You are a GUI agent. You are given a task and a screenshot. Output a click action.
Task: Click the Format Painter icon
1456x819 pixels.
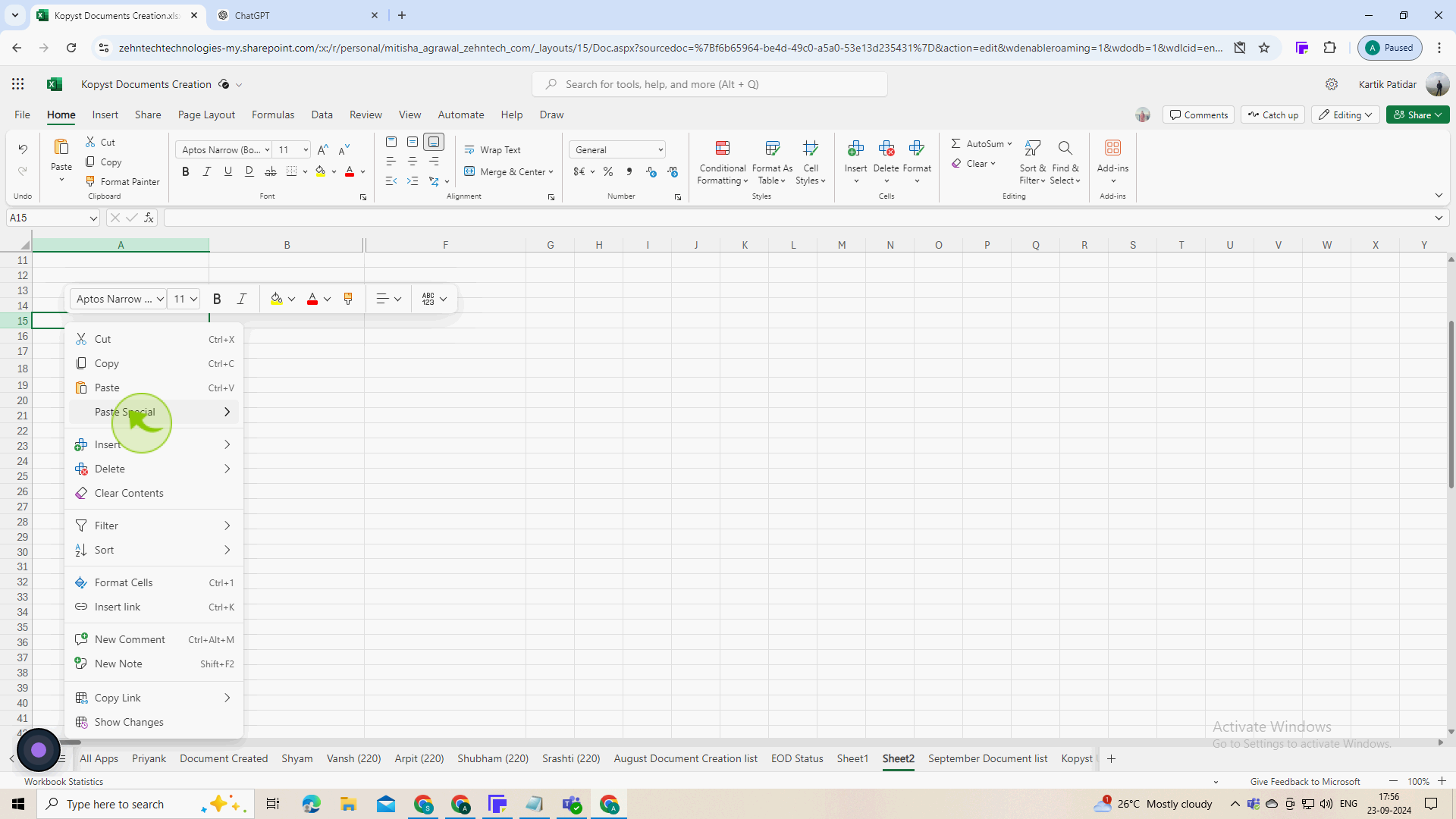(x=90, y=181)
